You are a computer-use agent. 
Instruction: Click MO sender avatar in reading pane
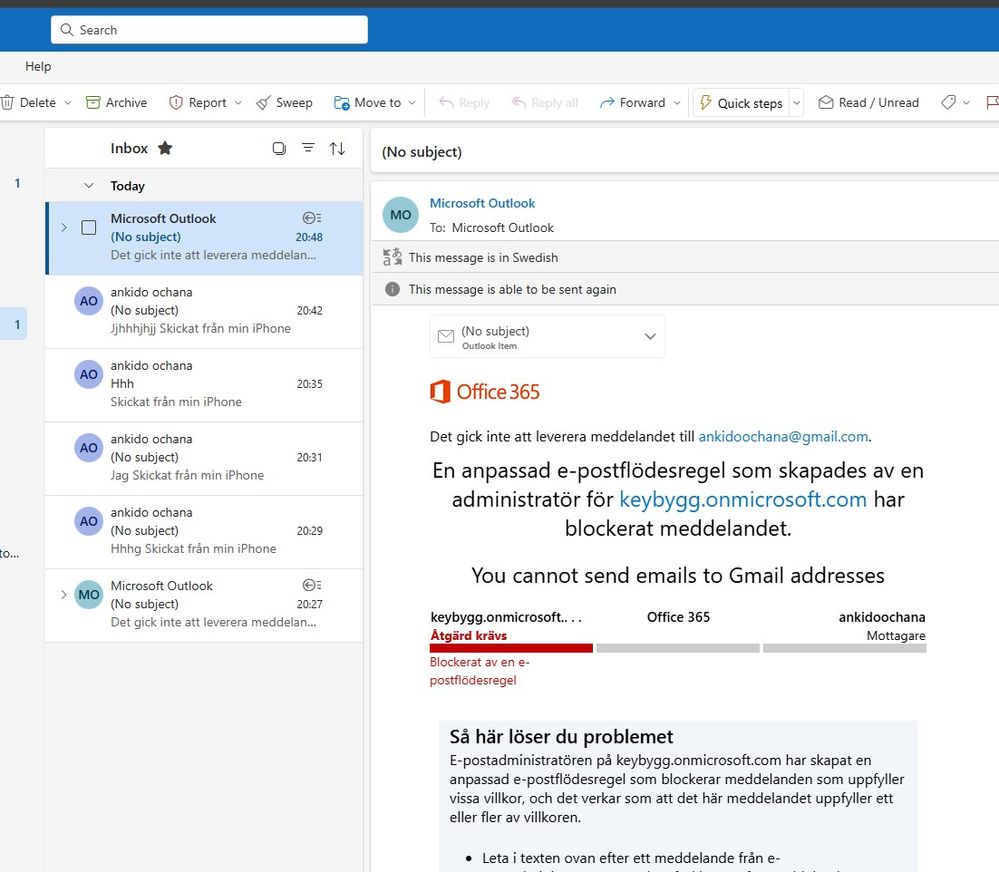pyautogui.click(x=401, y=215)
